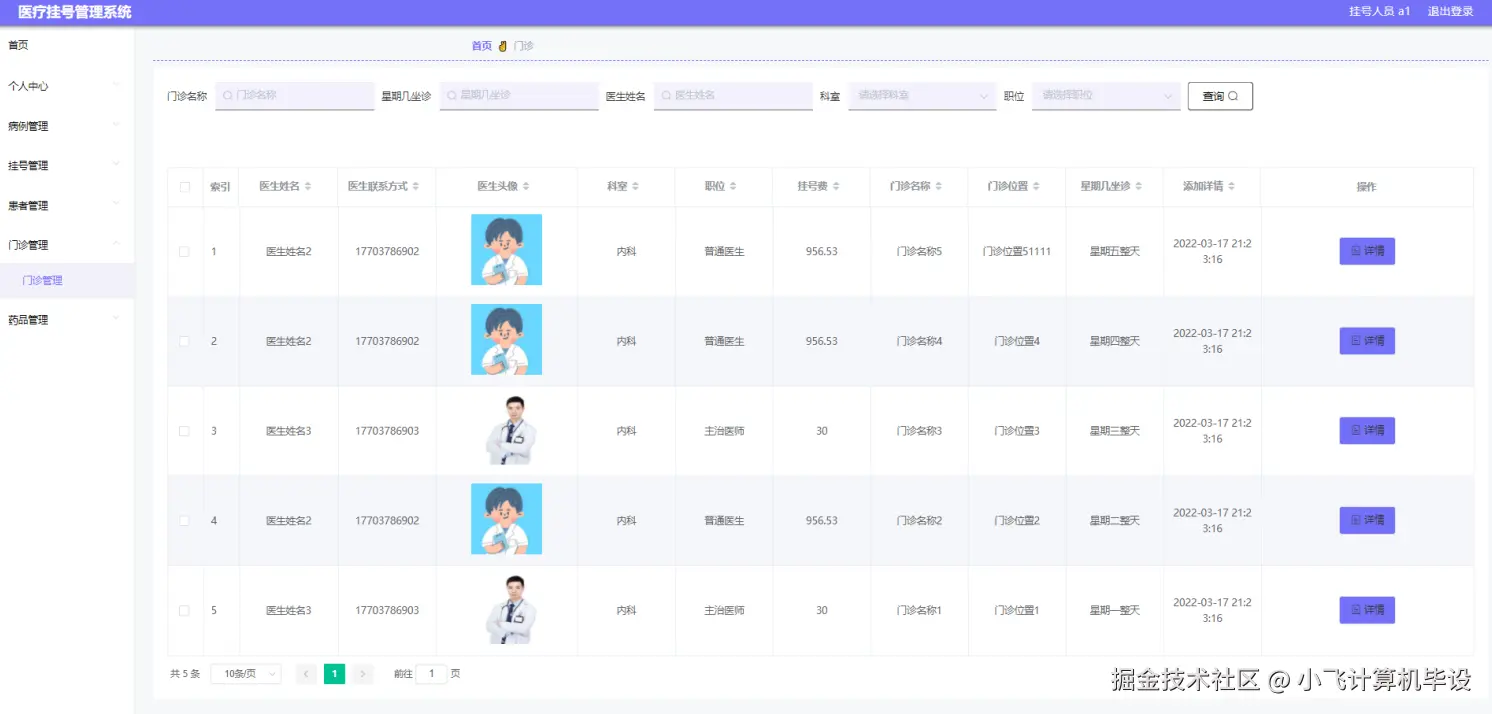1492x714 pixels.
Task: Go to the next page arrow
Action: [363, 674]
